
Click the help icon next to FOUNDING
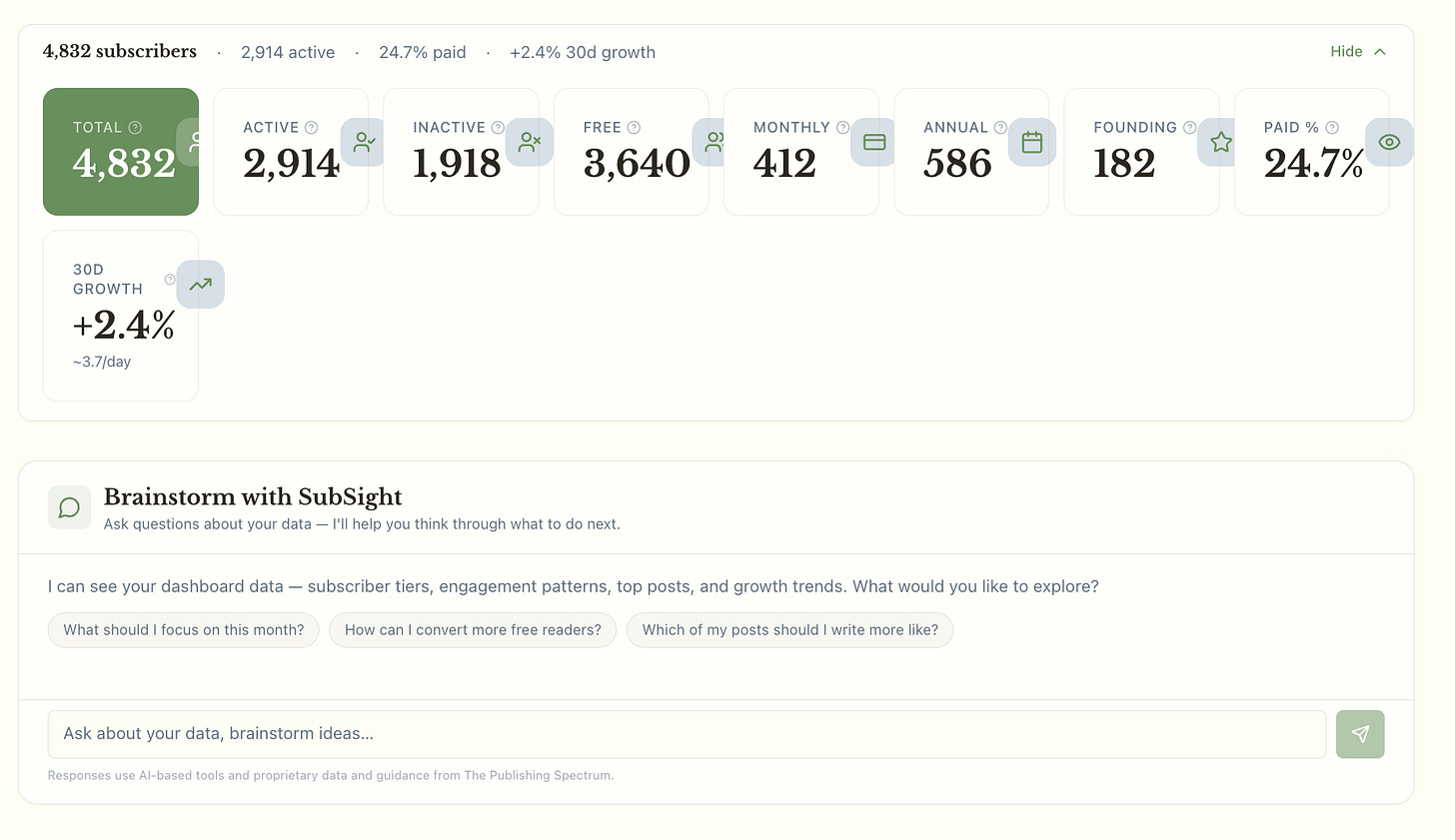(1189, 128)
